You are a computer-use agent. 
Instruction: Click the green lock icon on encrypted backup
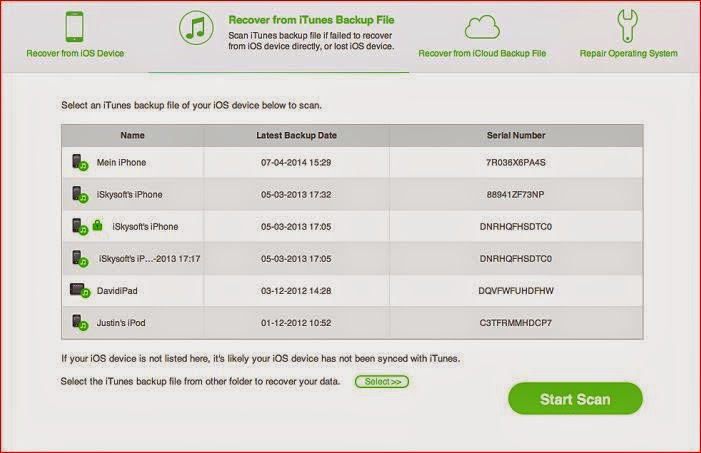coord(97,225)
